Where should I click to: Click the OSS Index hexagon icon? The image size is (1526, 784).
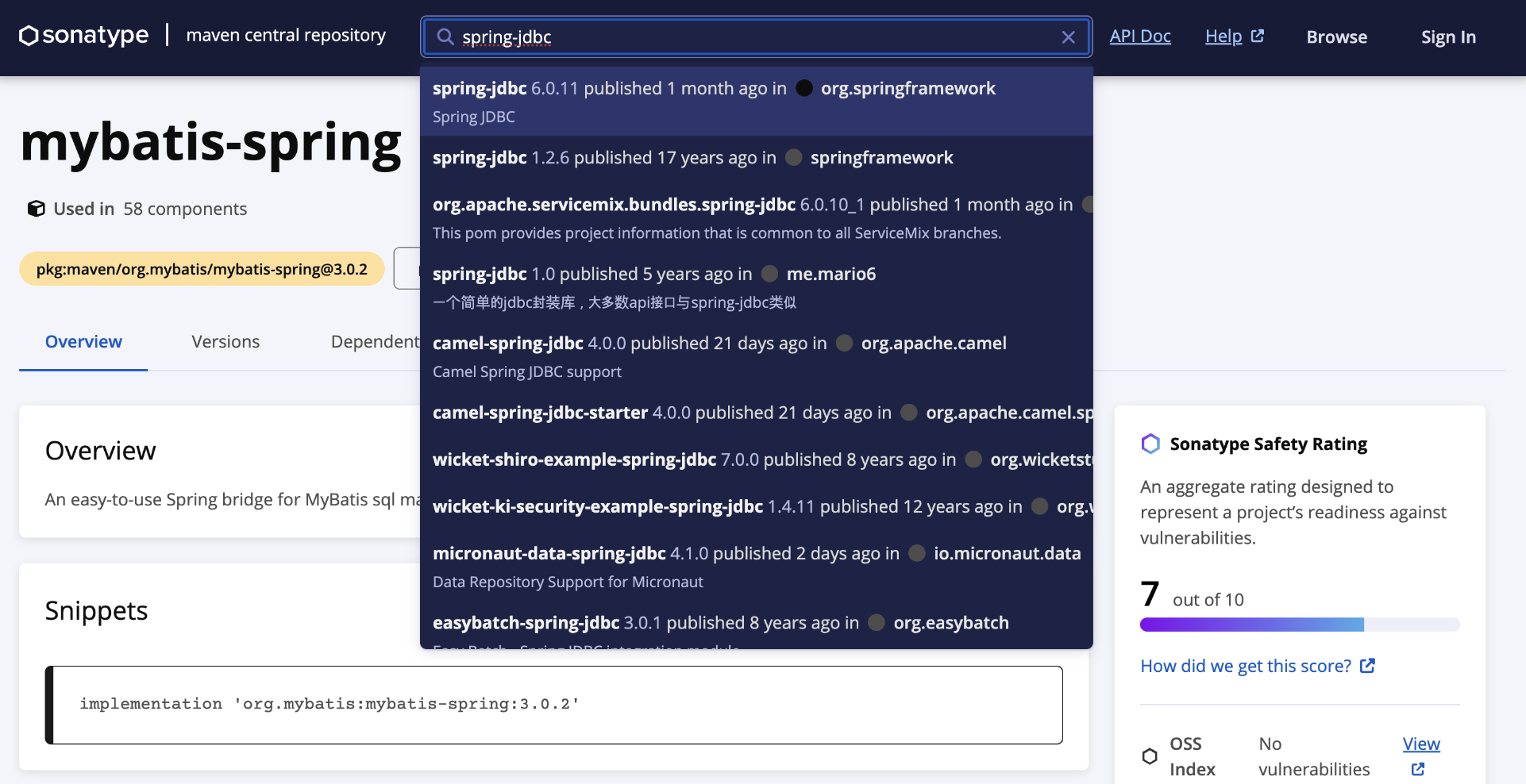1150,756
